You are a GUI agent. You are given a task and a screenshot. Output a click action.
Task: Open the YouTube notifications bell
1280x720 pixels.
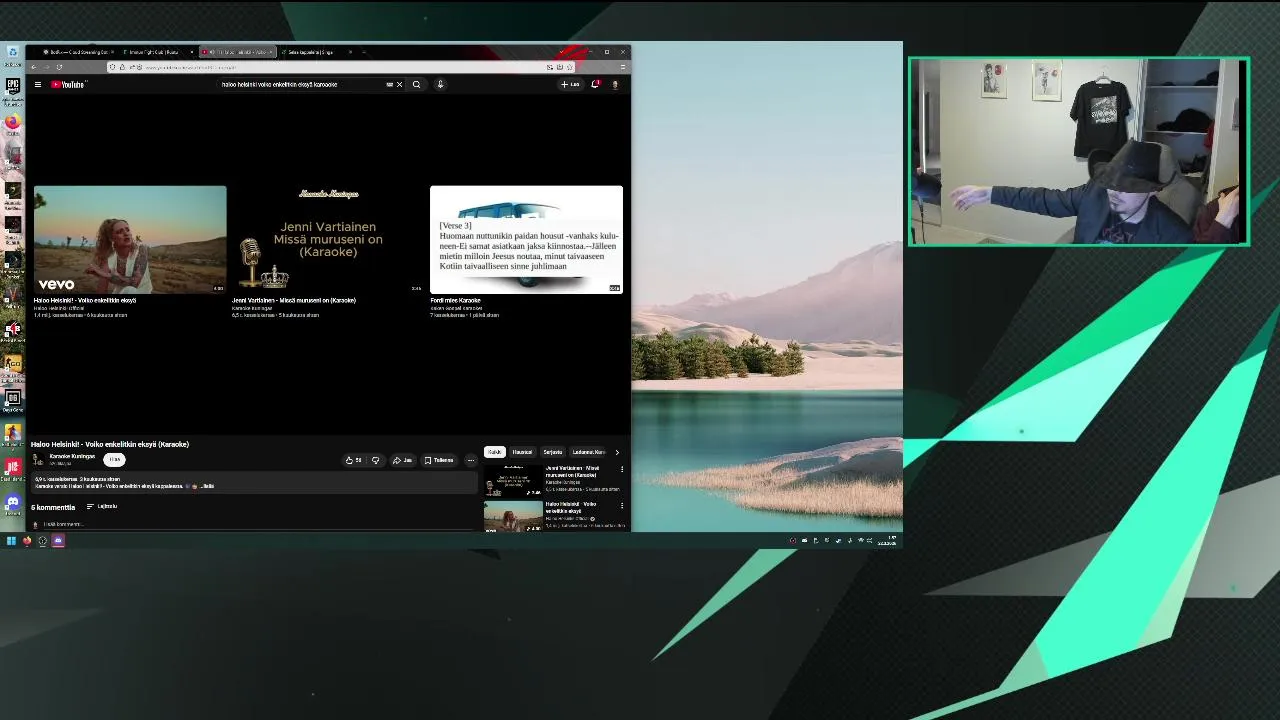595,84
